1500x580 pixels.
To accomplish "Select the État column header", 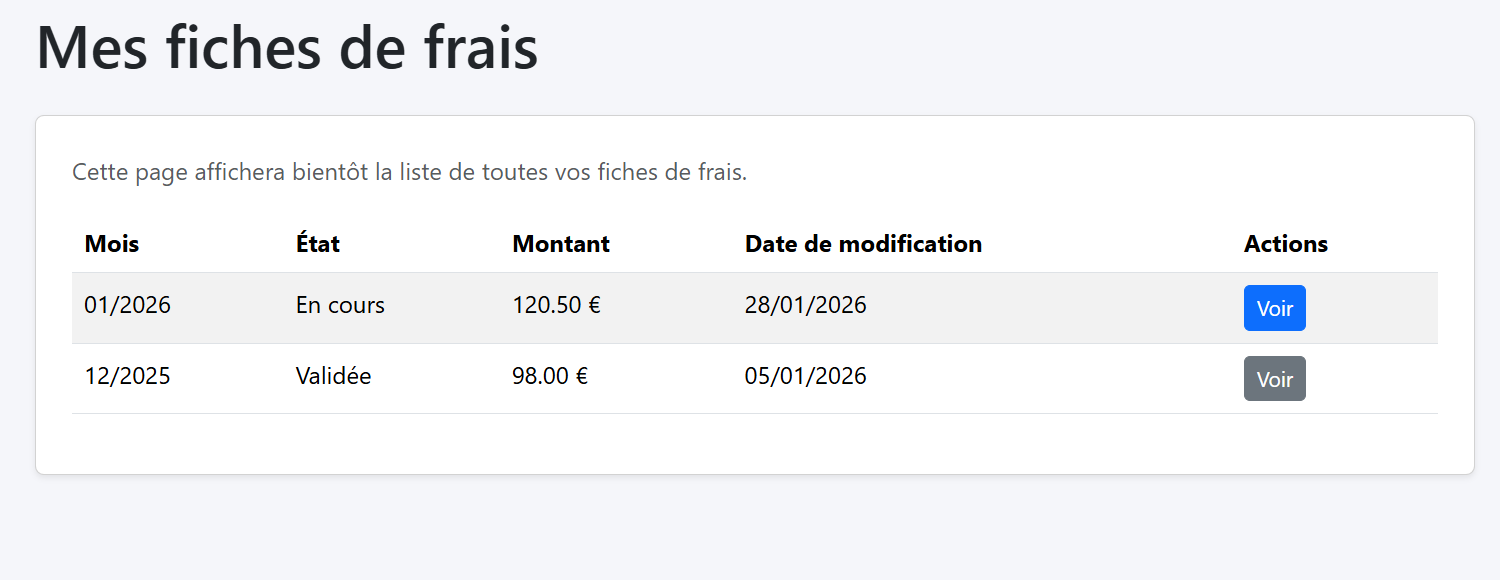I will click(316, 243).
